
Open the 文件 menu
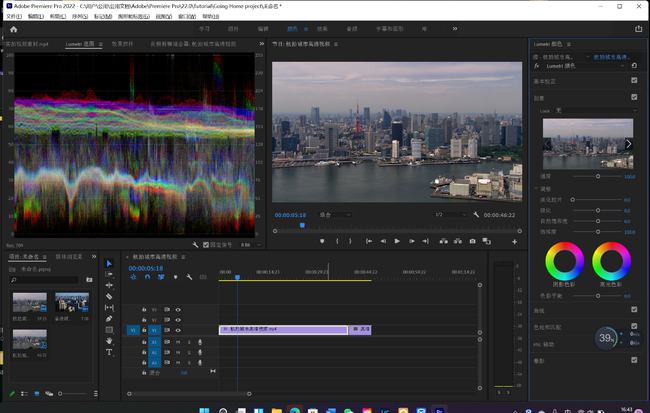[13, 16]
